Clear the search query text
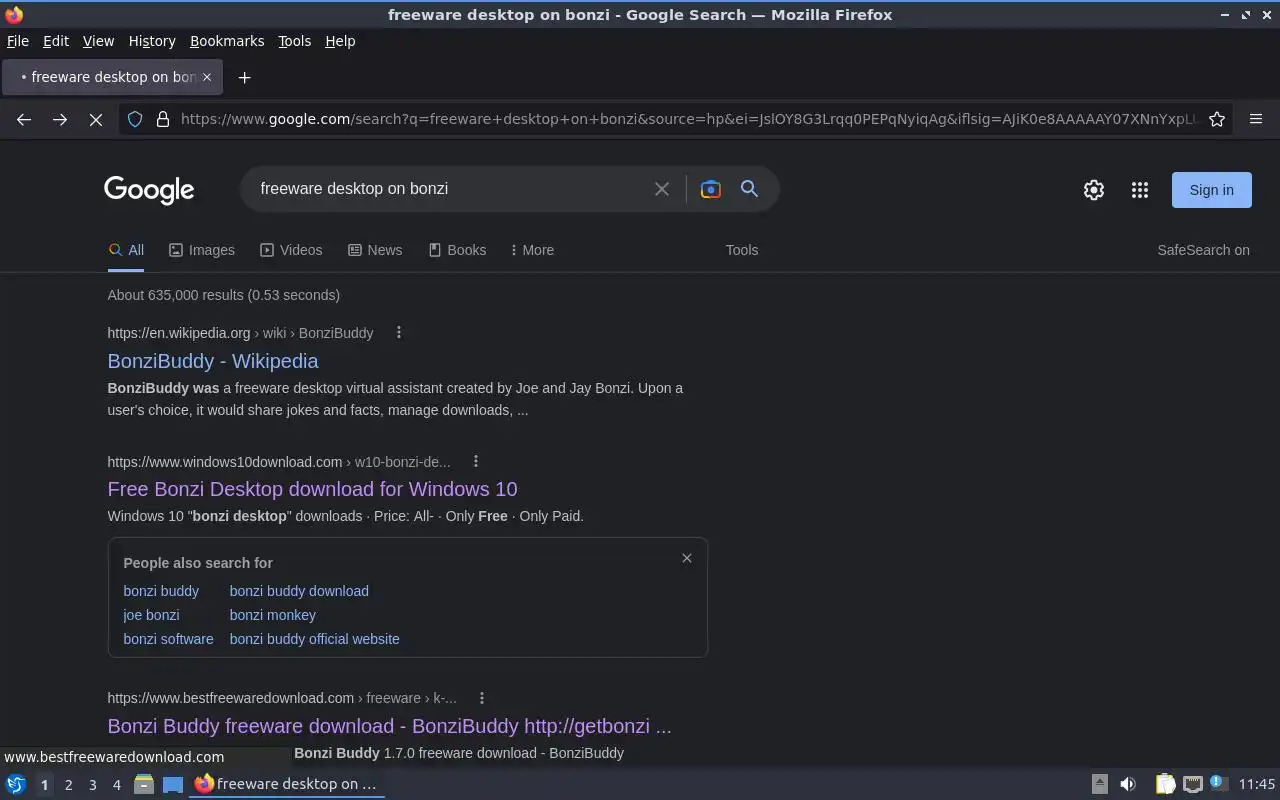This screenshot has width=1280, height=800. 662,189
